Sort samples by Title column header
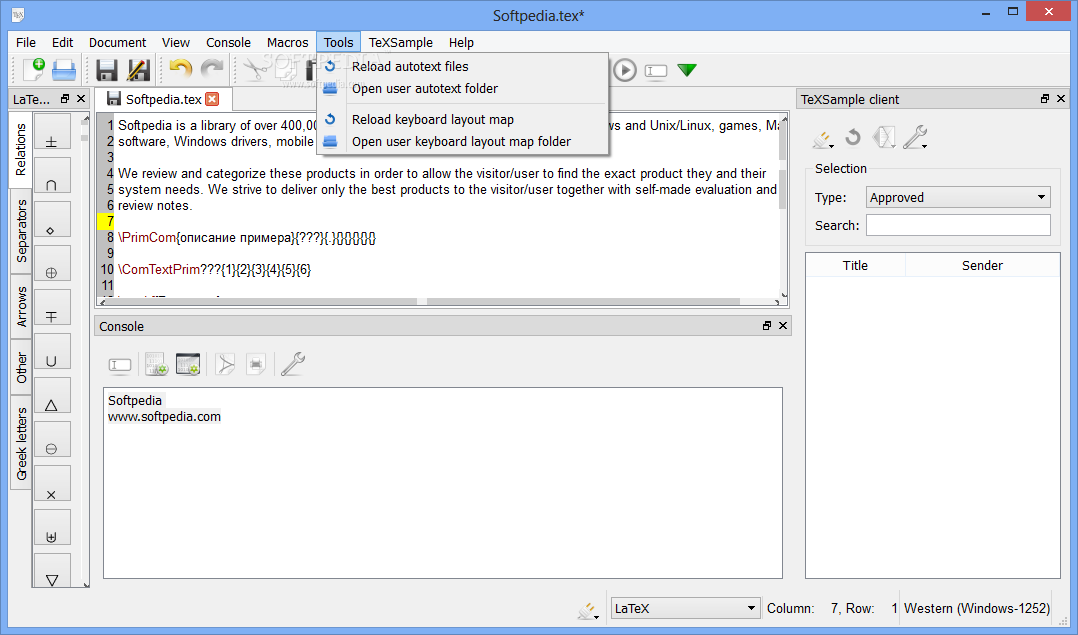 tap(855, 265)
